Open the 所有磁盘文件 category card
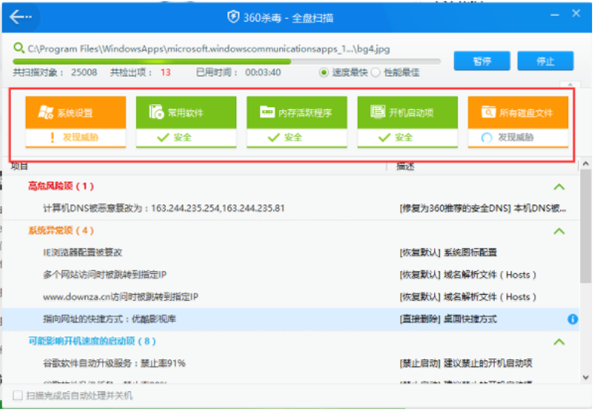 click(x=518, y=122)
